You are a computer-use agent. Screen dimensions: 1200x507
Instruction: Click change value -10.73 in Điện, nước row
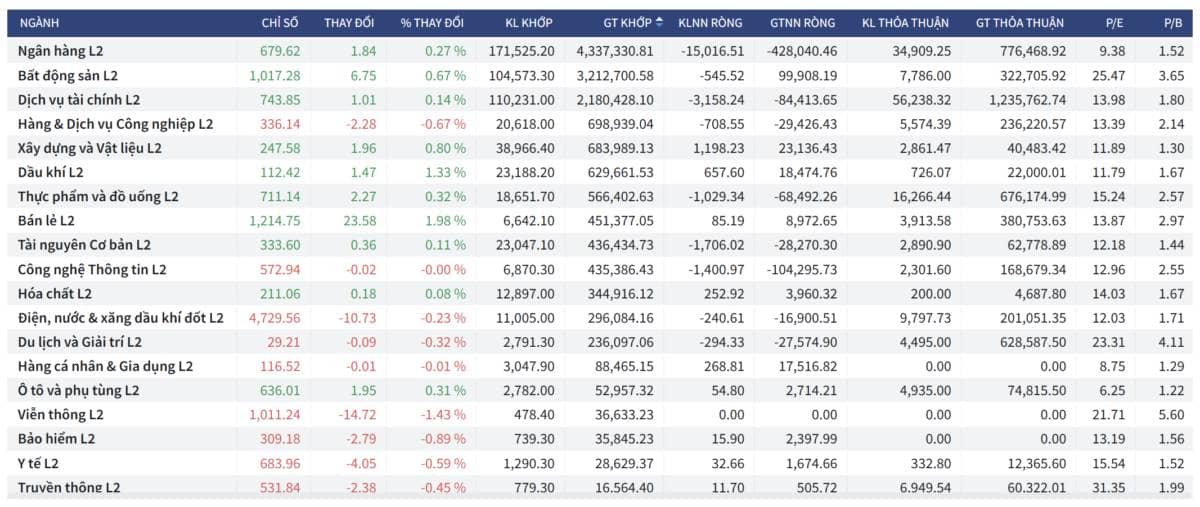pyautogui.click(x=358, y=317)
